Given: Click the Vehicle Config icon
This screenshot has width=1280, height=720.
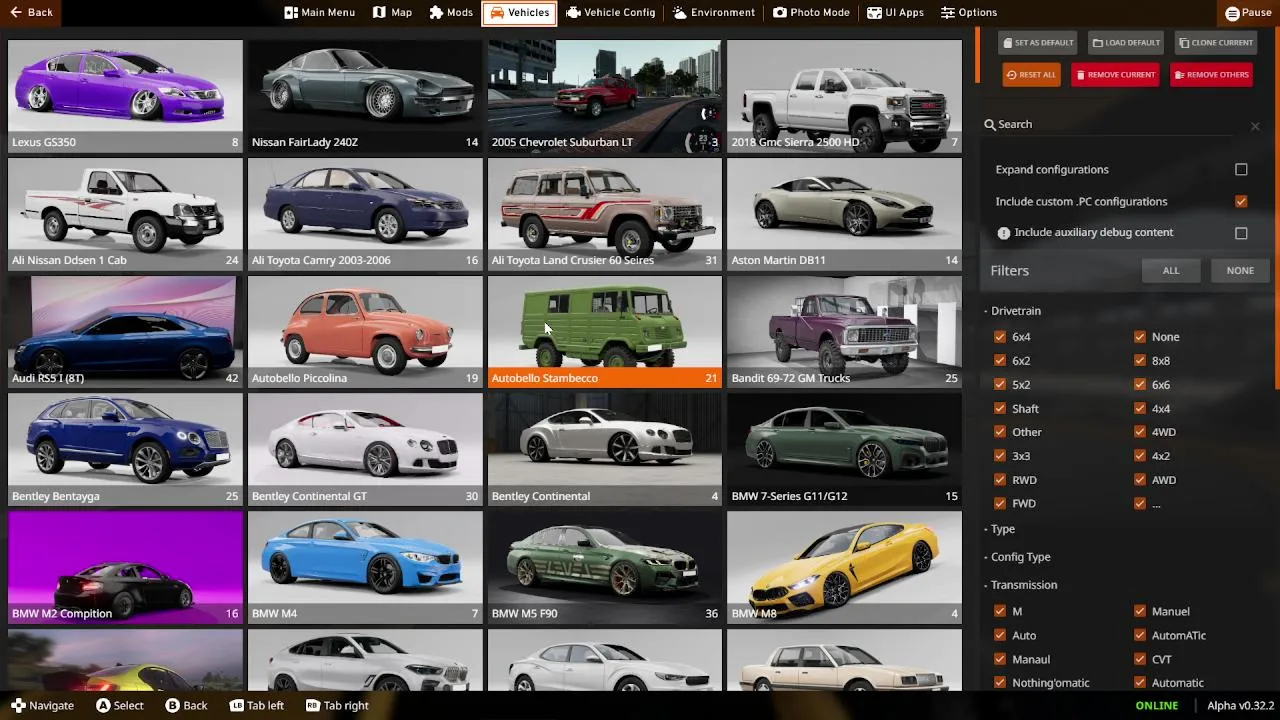Looking at the screenshot, I should [573, 13].
